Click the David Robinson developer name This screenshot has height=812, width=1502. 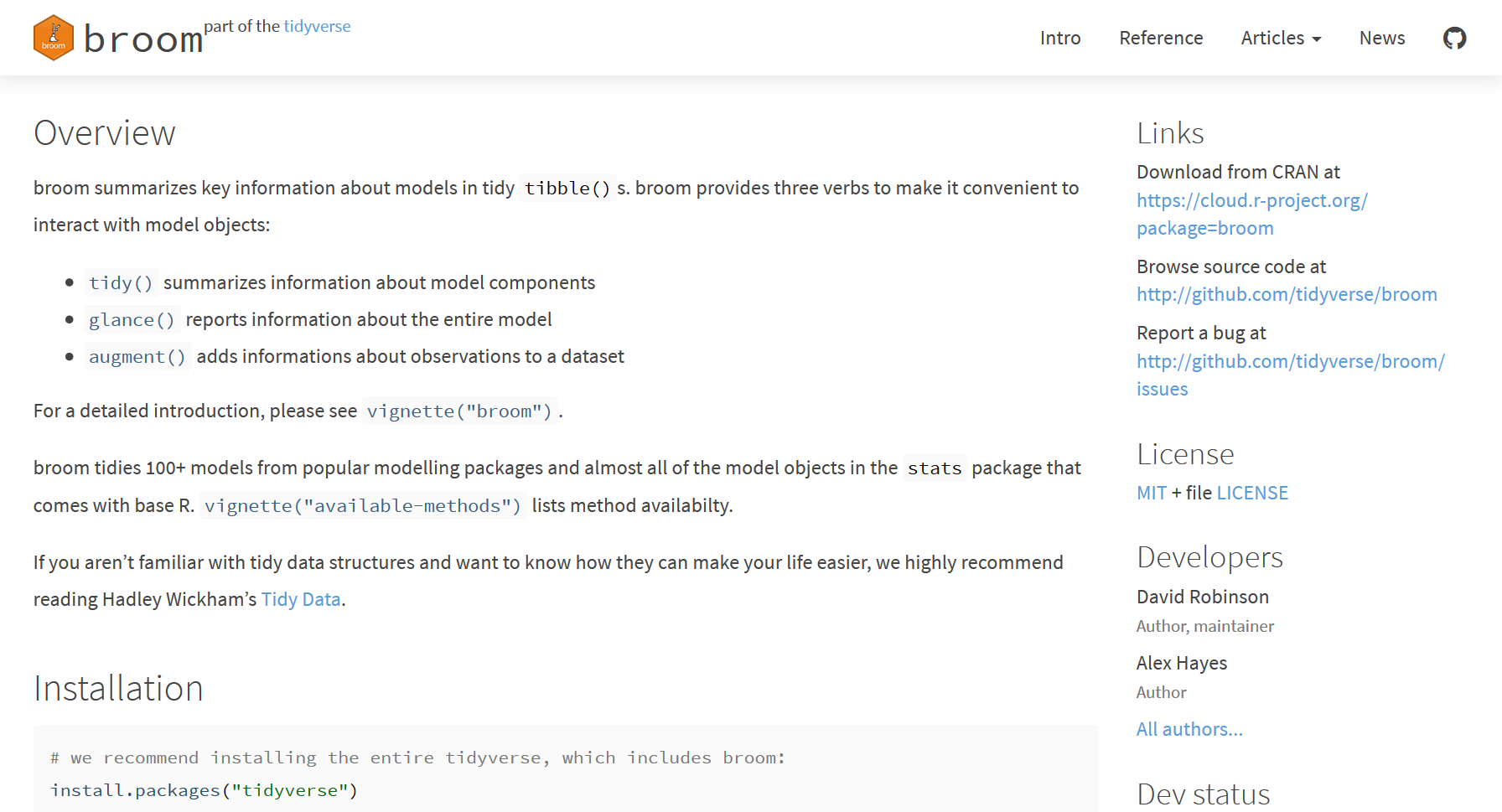(x=1203, y=597)
